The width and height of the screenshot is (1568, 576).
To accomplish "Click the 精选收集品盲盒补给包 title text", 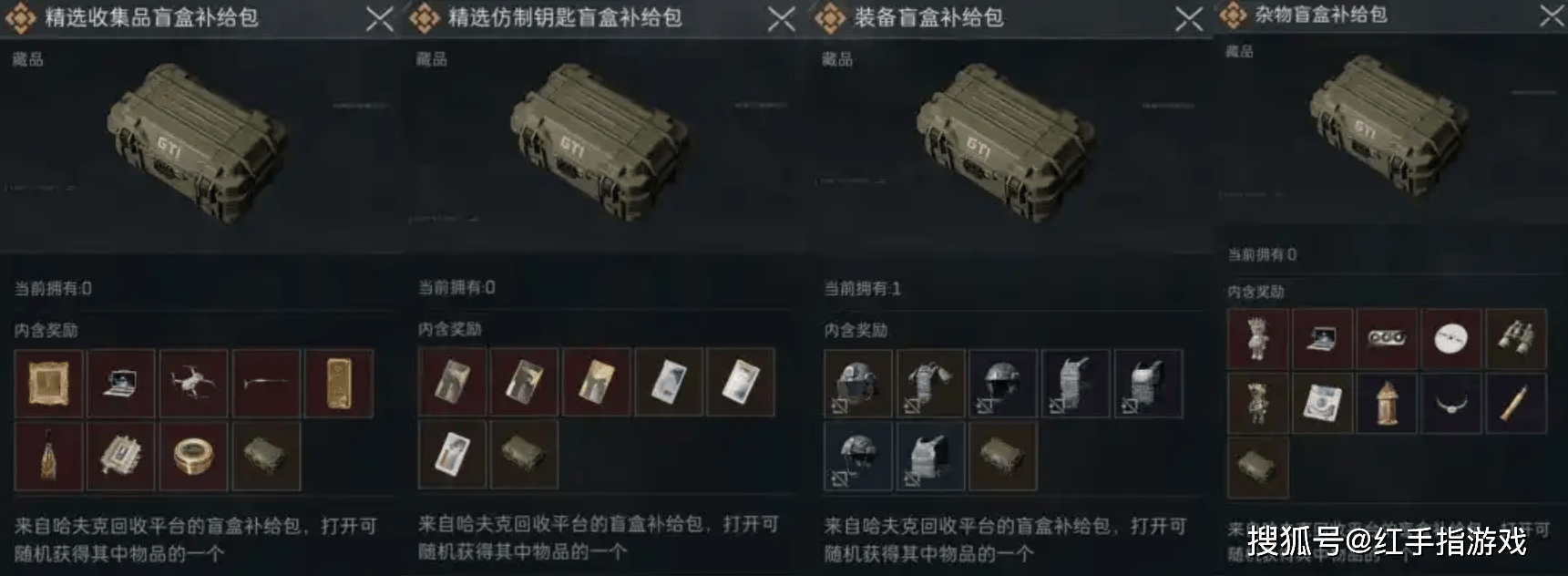I will click(151, 17).
